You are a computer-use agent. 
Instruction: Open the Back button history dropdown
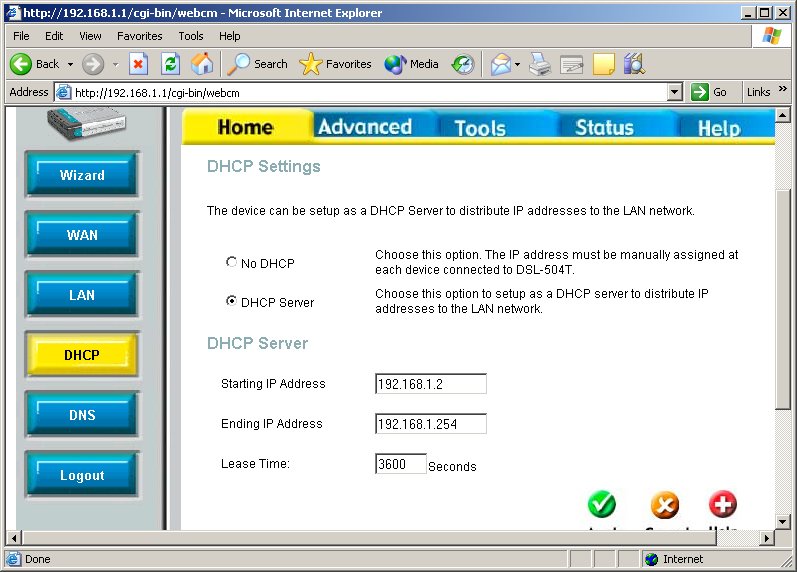tap(70, 65)
